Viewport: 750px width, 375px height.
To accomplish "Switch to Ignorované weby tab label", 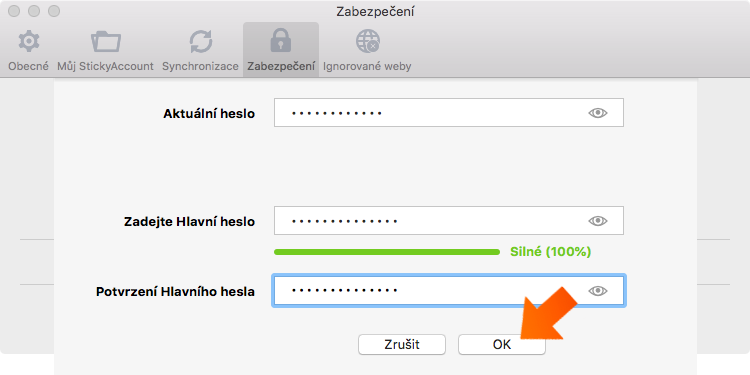I will [x=367, y=66].
